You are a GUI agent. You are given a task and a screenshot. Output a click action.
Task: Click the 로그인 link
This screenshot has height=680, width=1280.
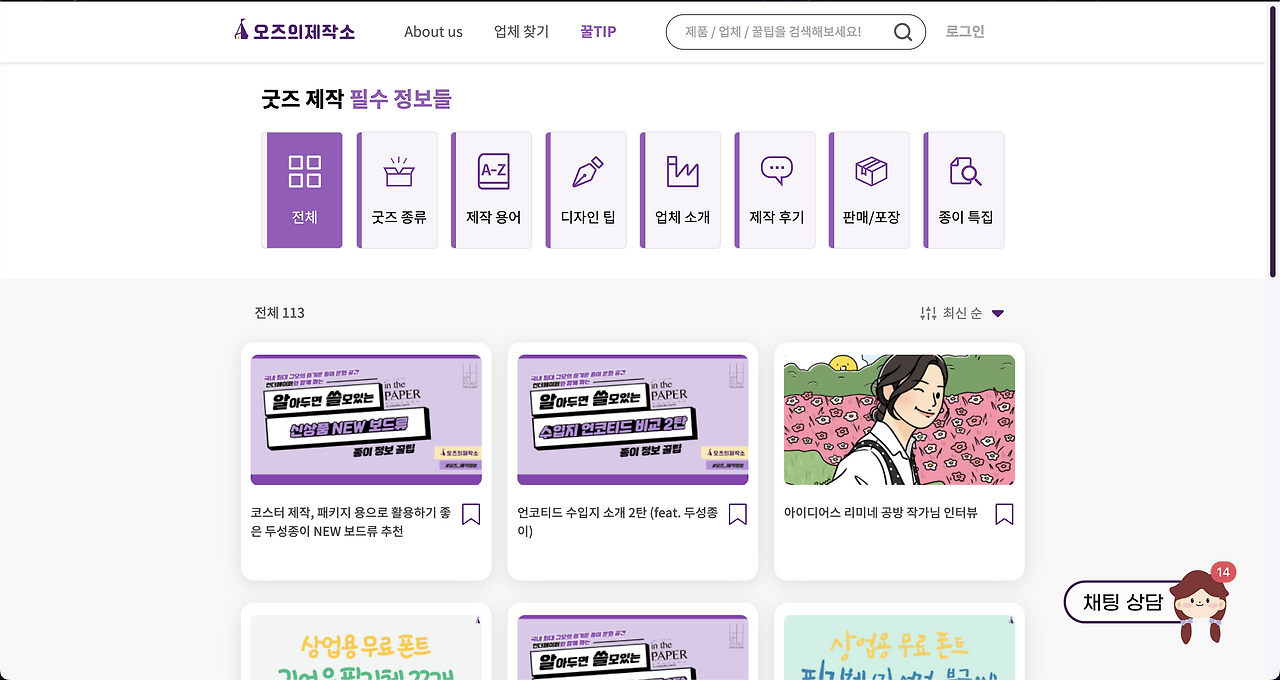[x=965, y=31]
